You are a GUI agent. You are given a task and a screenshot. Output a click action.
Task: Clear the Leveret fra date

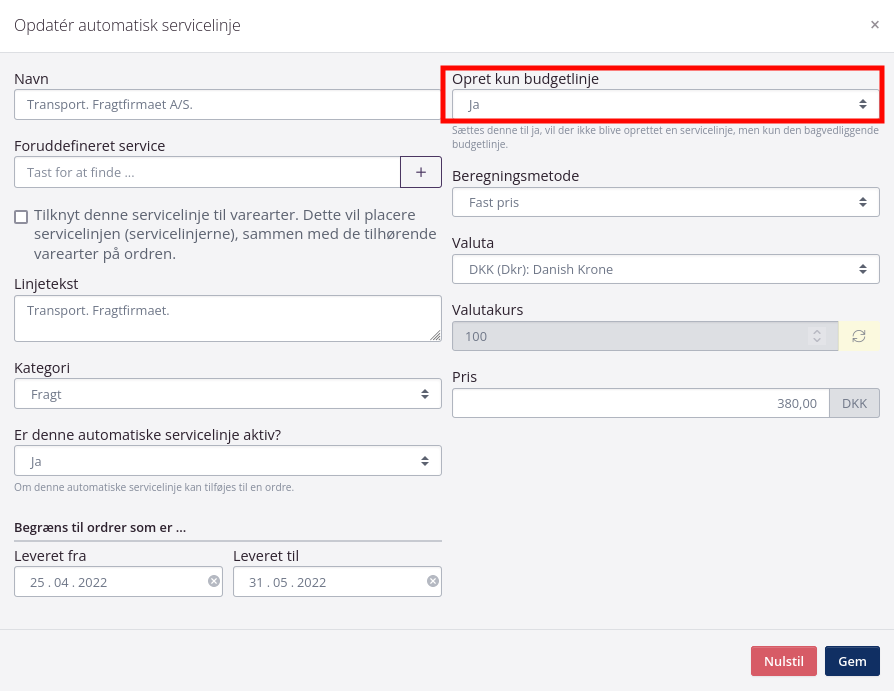214,581
